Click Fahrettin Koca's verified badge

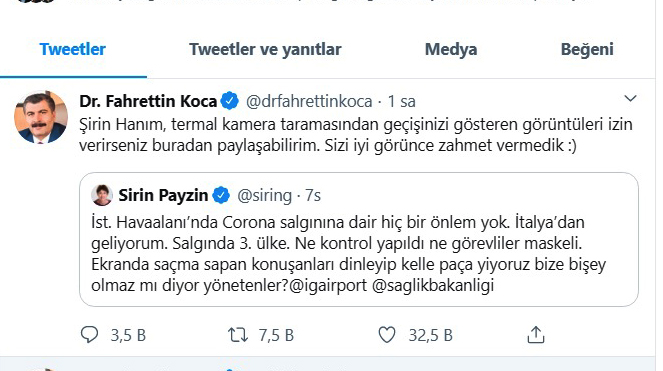(230, 101)
